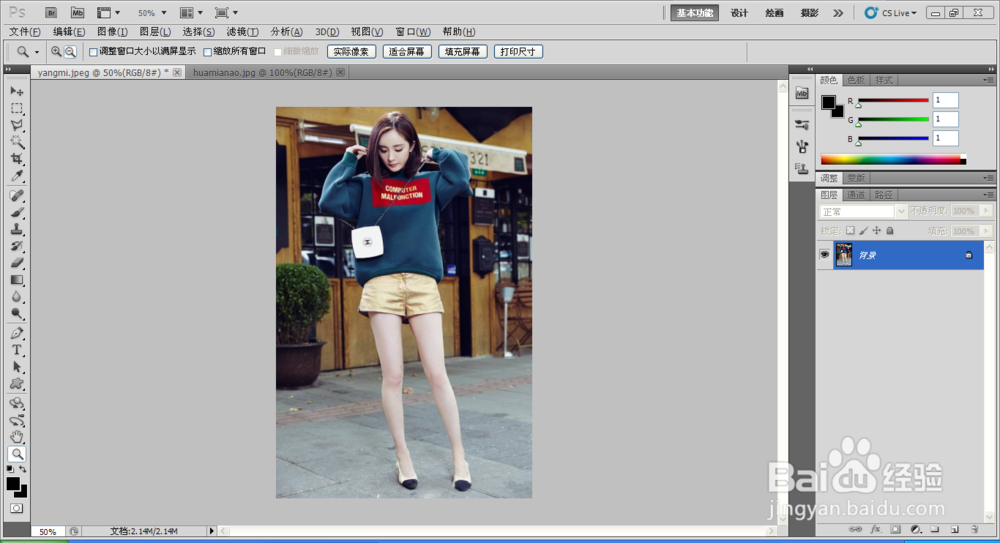
Task: Select the Clone Stamp tool
Action: pyautogui.click(x=17, y=229)
